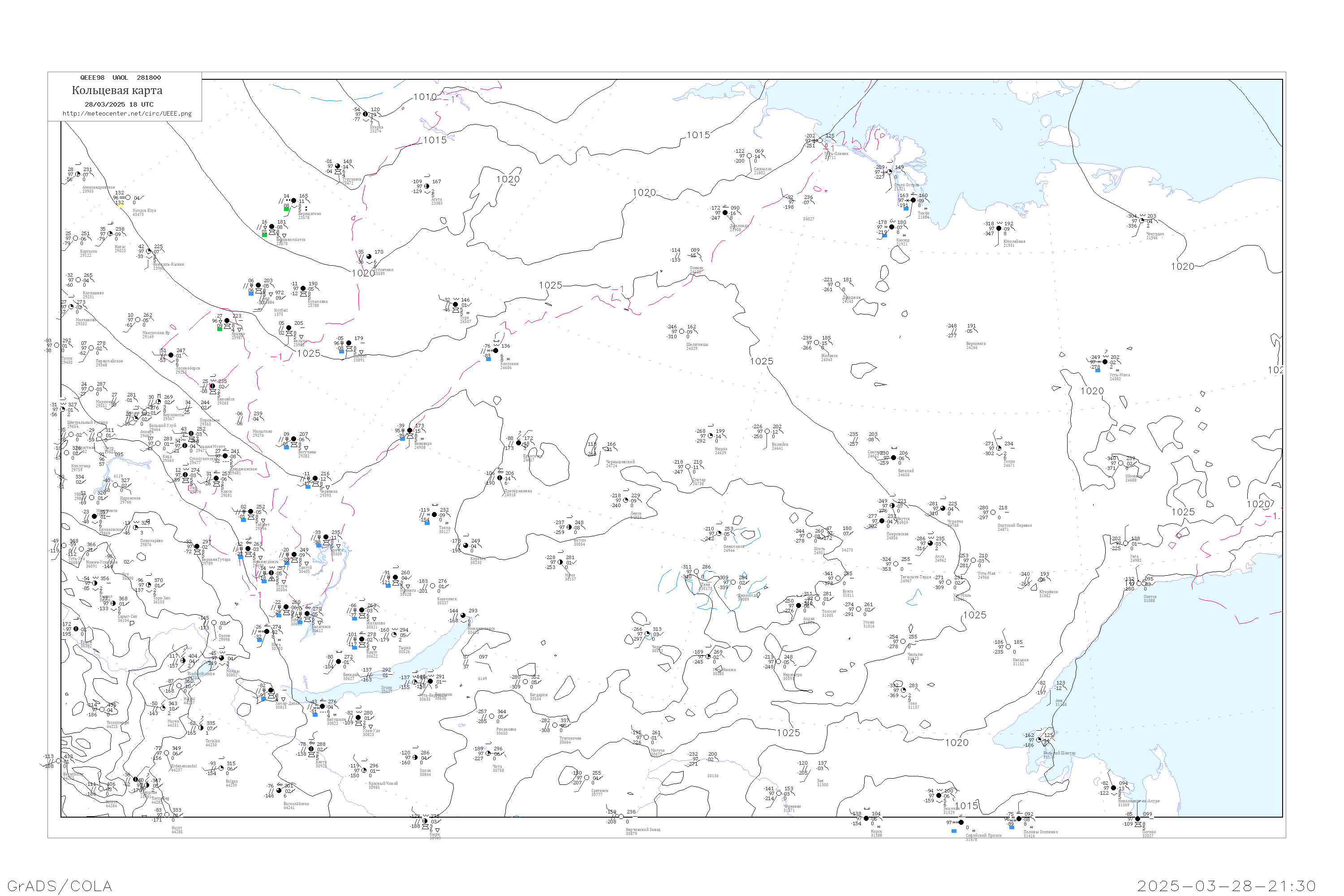Open the meteocenter.net UEEE.png URL
This screenshot has width=1344, height=896.
(127, 114)
